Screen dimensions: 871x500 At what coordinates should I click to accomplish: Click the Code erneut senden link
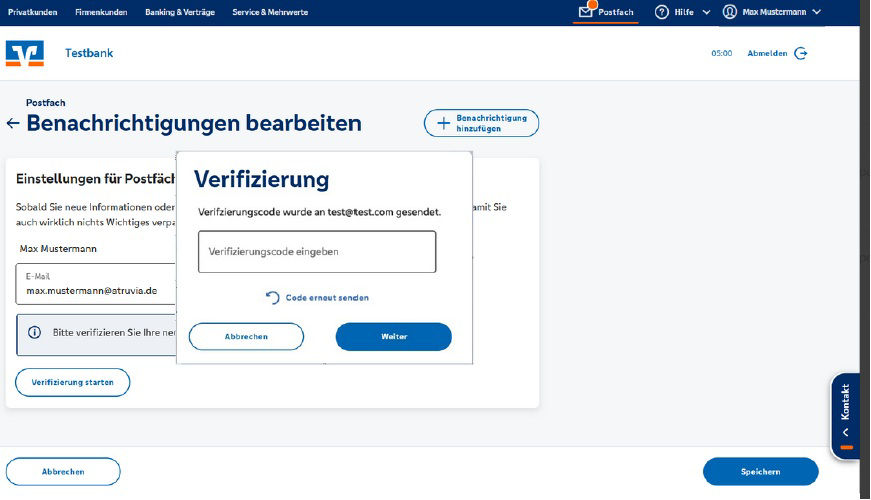[x=327, y=298]
